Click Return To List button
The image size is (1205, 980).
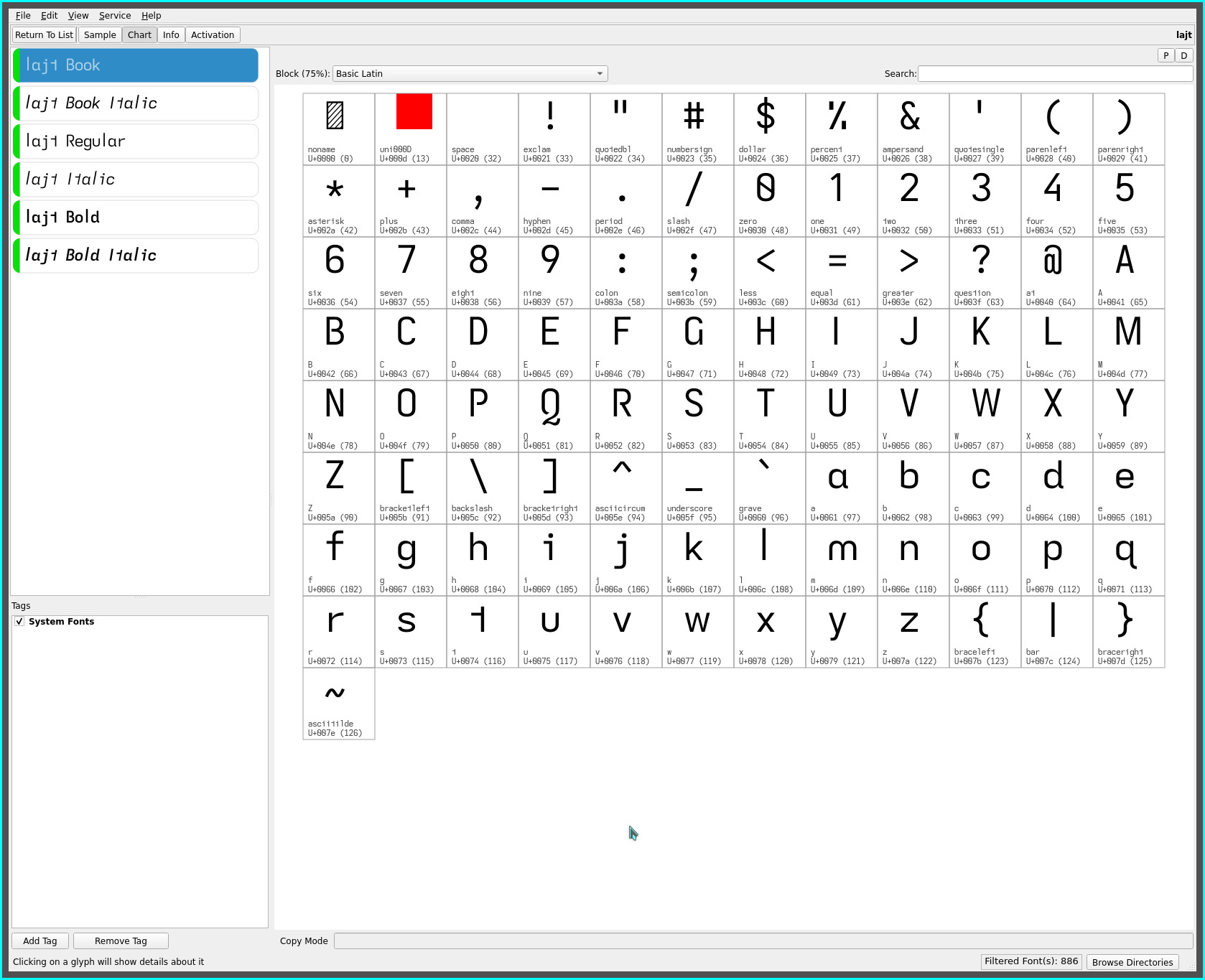[x=44, y=34]
